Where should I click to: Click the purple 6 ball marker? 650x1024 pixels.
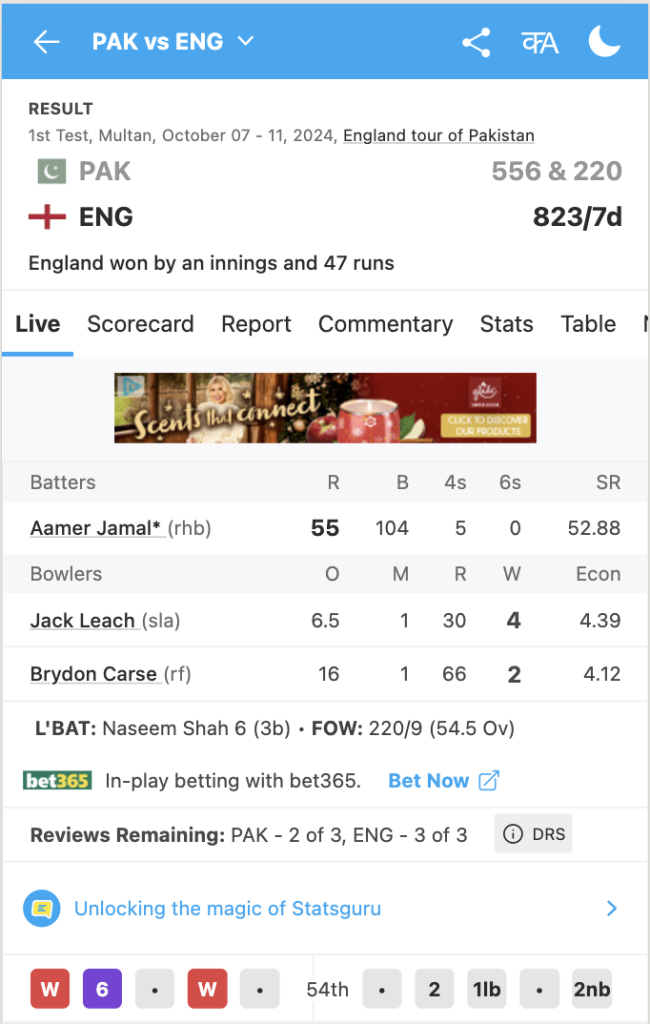[x=102, y=990]
